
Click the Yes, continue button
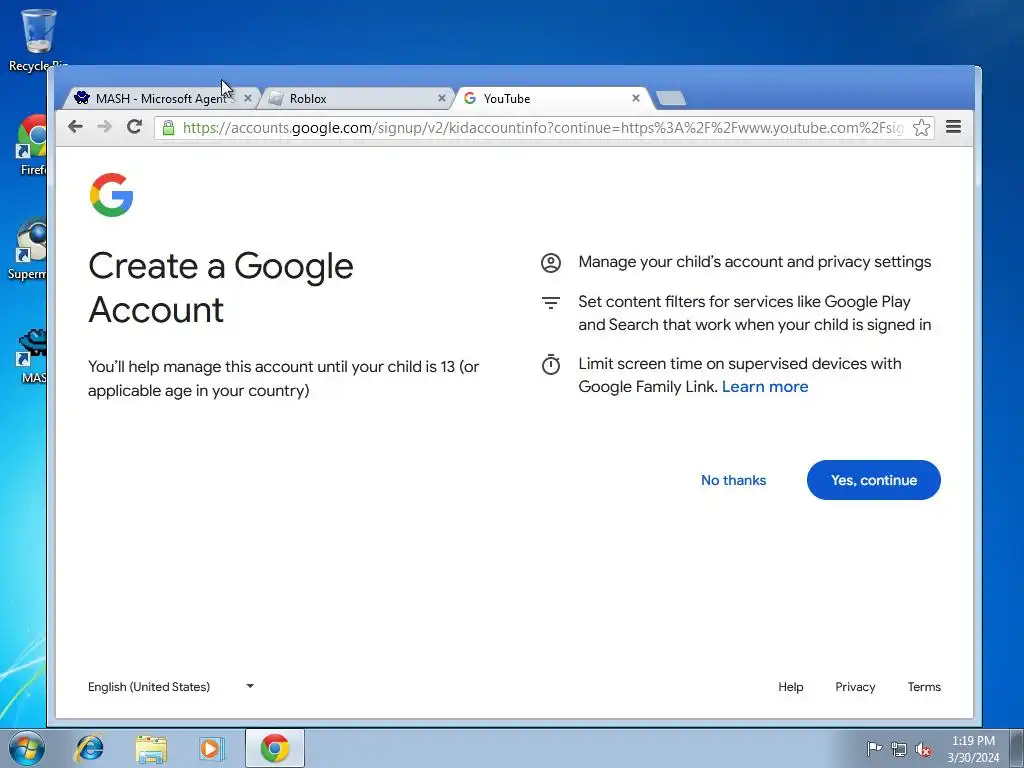tap(874, 480)
